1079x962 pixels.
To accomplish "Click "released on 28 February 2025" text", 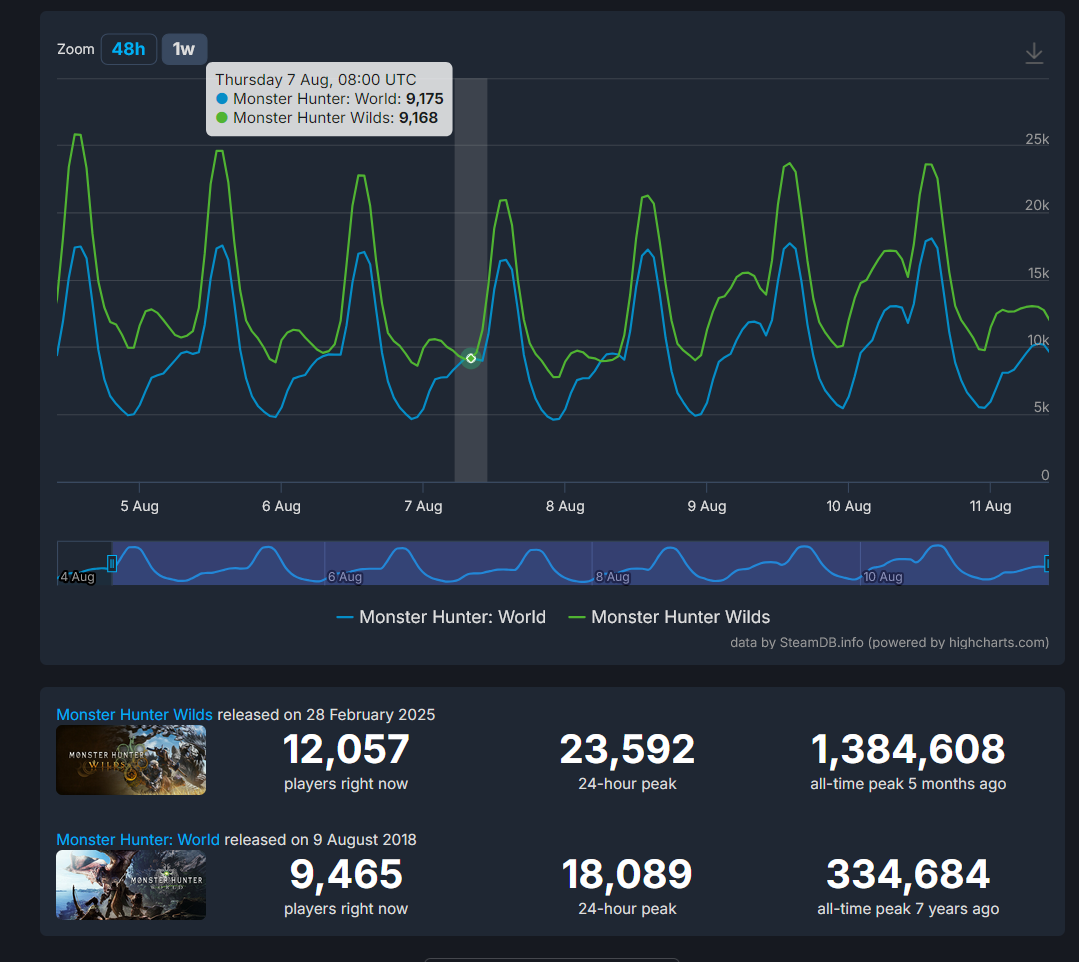I will point(326,714).
